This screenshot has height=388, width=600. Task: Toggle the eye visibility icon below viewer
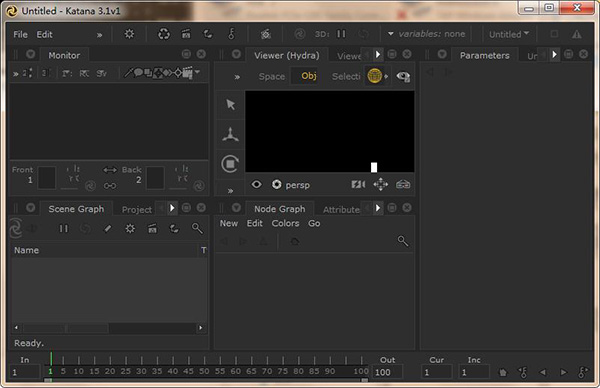pos(256,184)
